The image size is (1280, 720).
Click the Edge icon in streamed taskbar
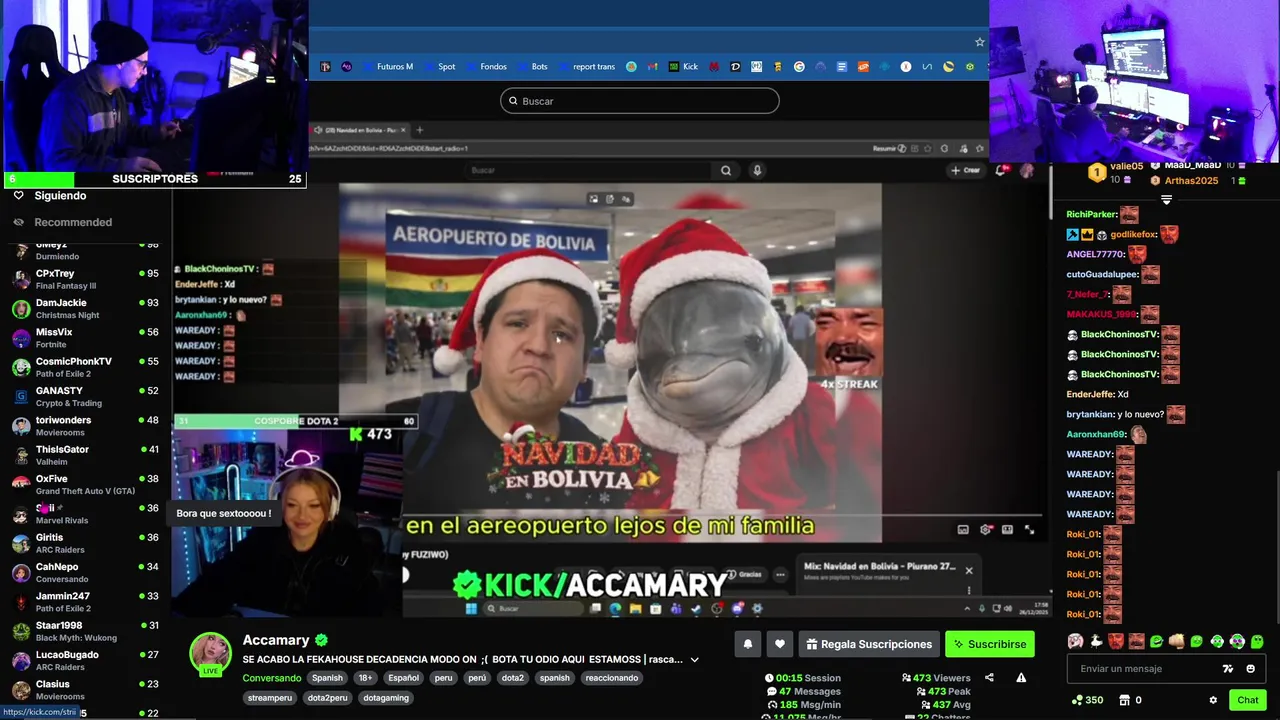[615, 608]
